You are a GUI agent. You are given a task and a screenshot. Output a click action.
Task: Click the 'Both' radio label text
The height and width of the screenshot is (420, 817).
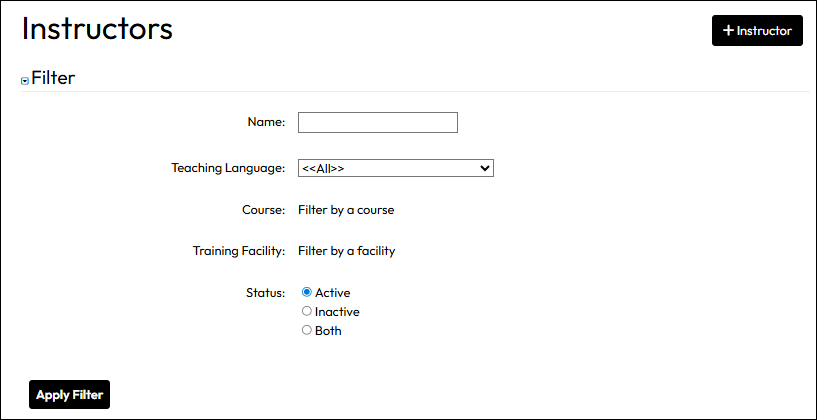328,331
